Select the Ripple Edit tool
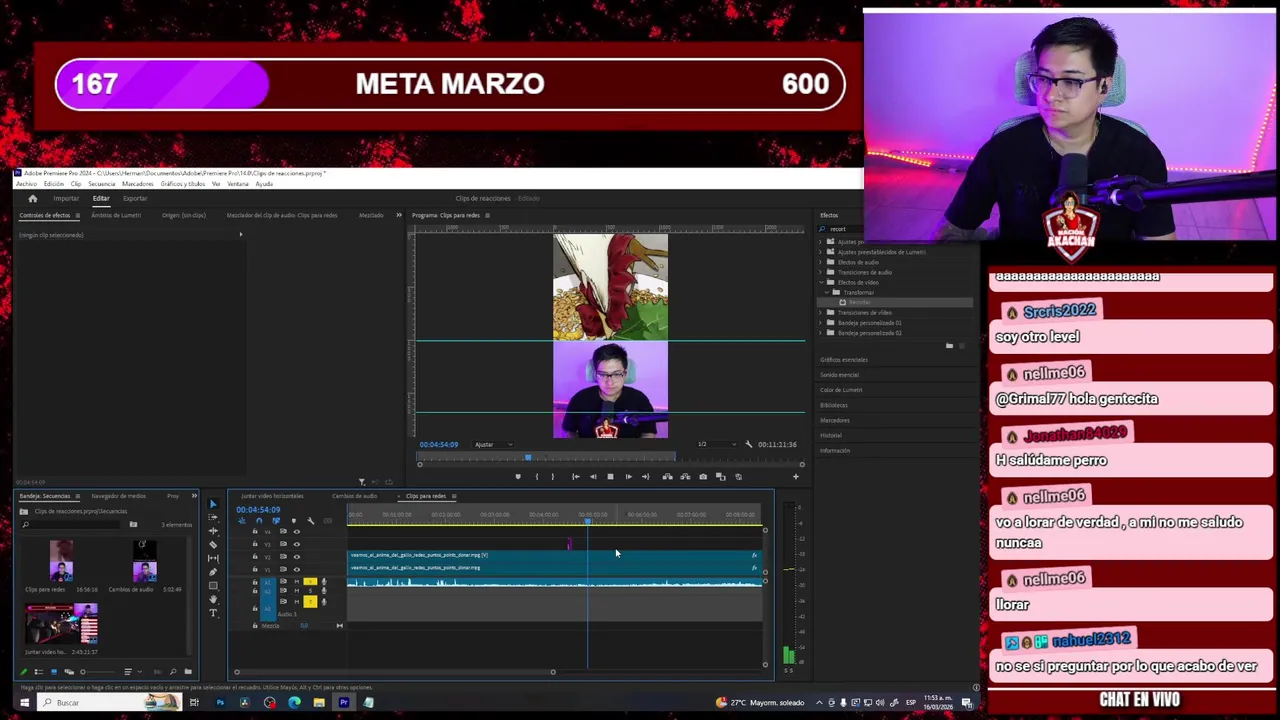This screenshot has width=1280, height=720. [x=213, y=531]
